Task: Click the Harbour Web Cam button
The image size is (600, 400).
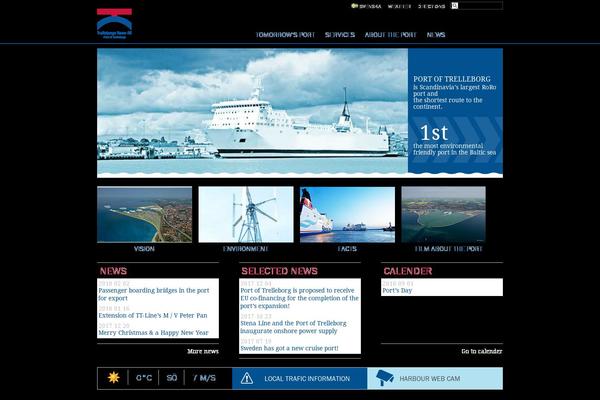Action: click(x=435, y=378)
